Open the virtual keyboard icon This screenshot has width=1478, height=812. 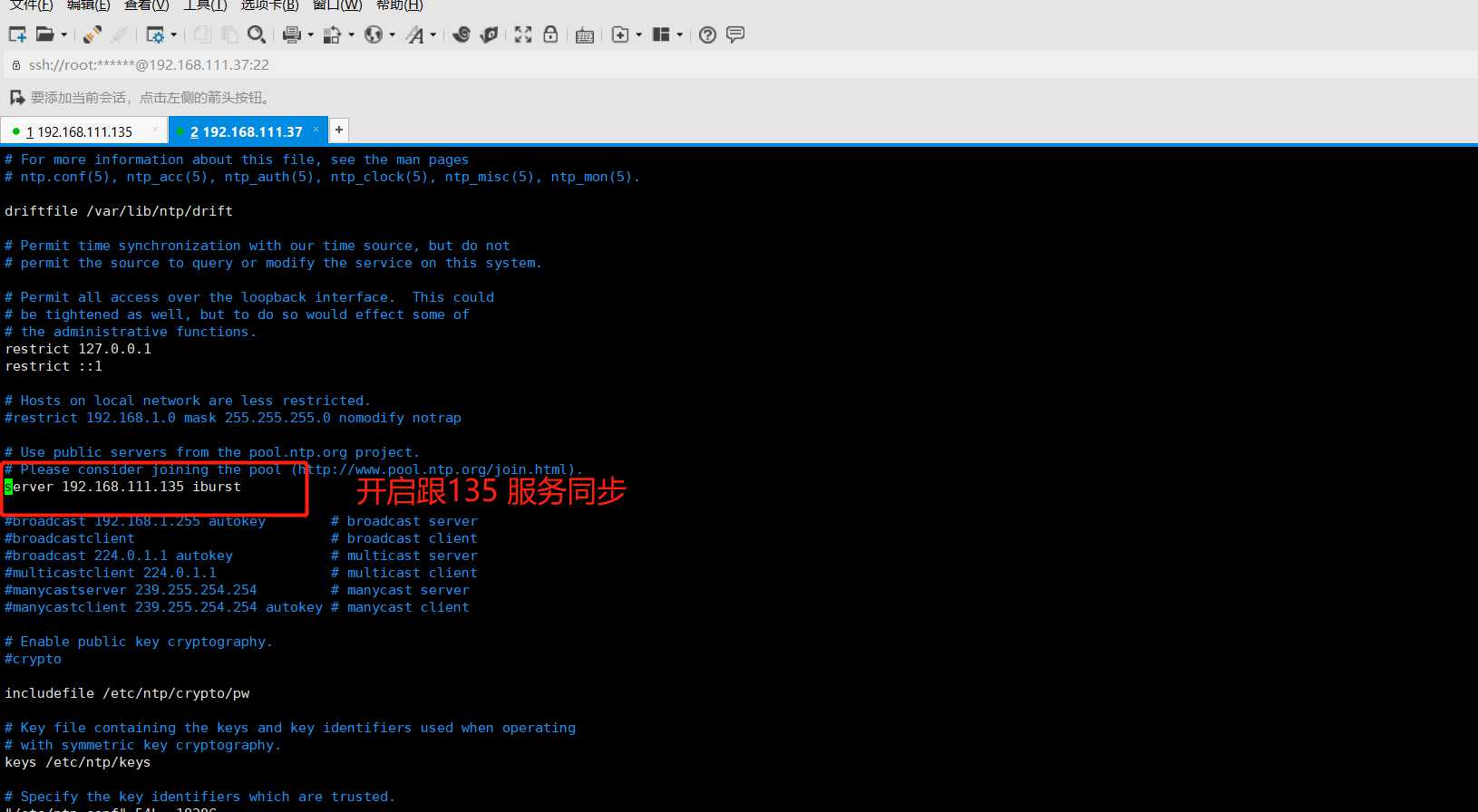pyautogui.click(x=585, y=35)
